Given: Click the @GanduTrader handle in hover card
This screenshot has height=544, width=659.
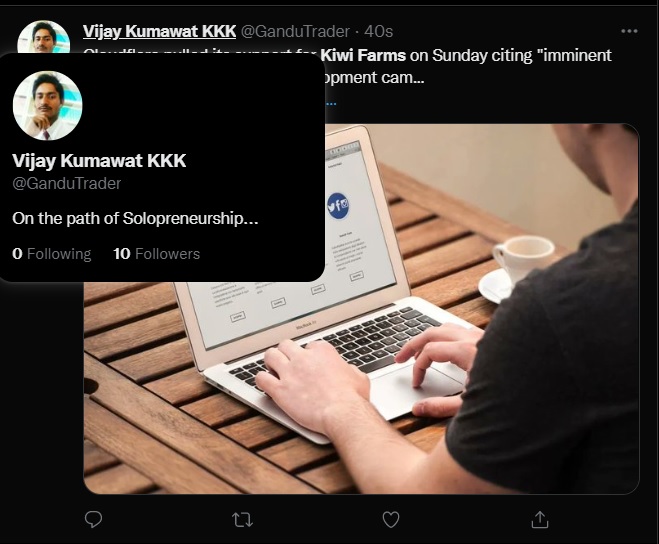Looking at the screenshot, I should point(67,183).
